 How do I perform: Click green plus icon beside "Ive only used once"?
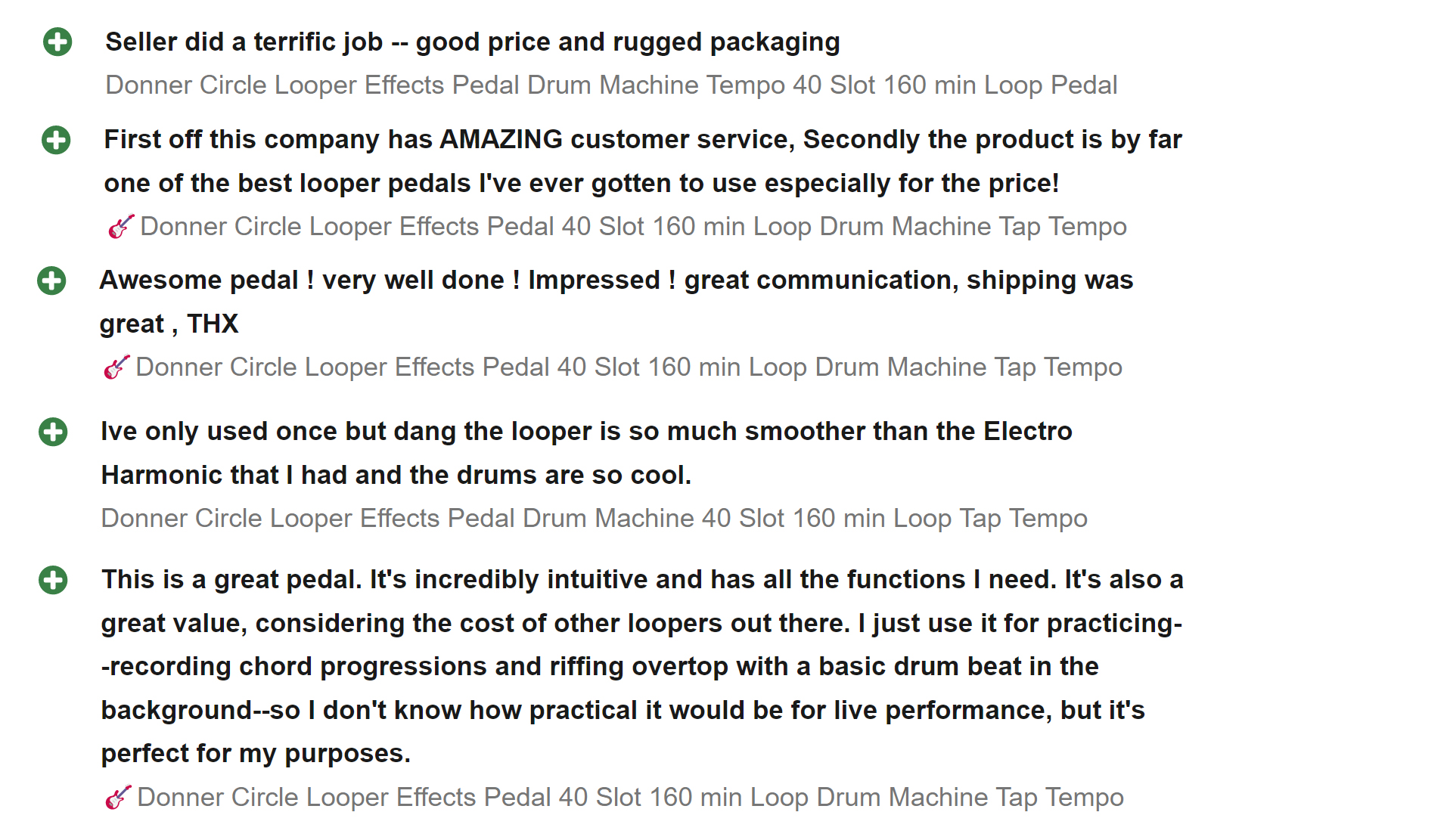(53, 432)
